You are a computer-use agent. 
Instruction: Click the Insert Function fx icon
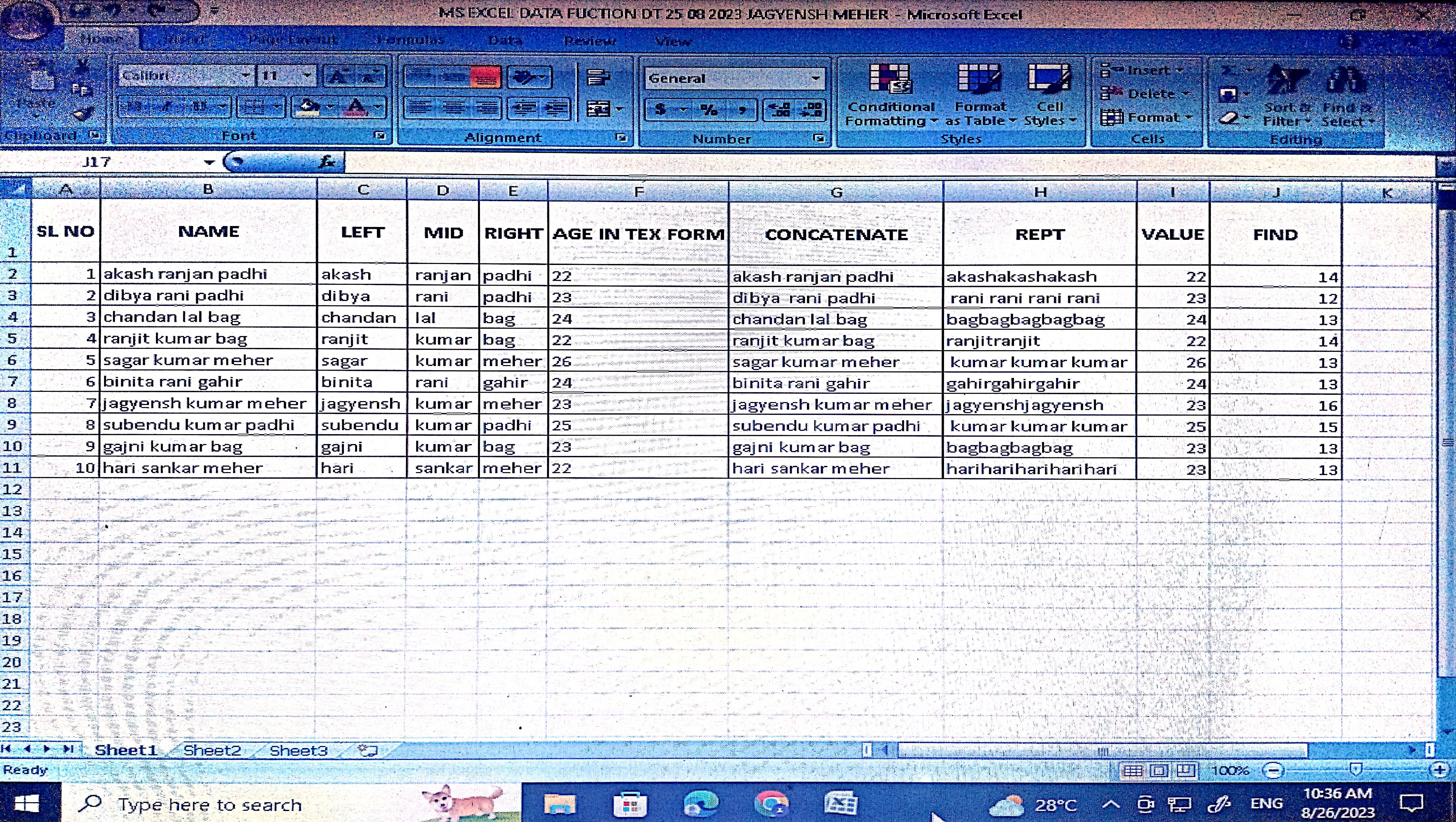tap(327, 162)
